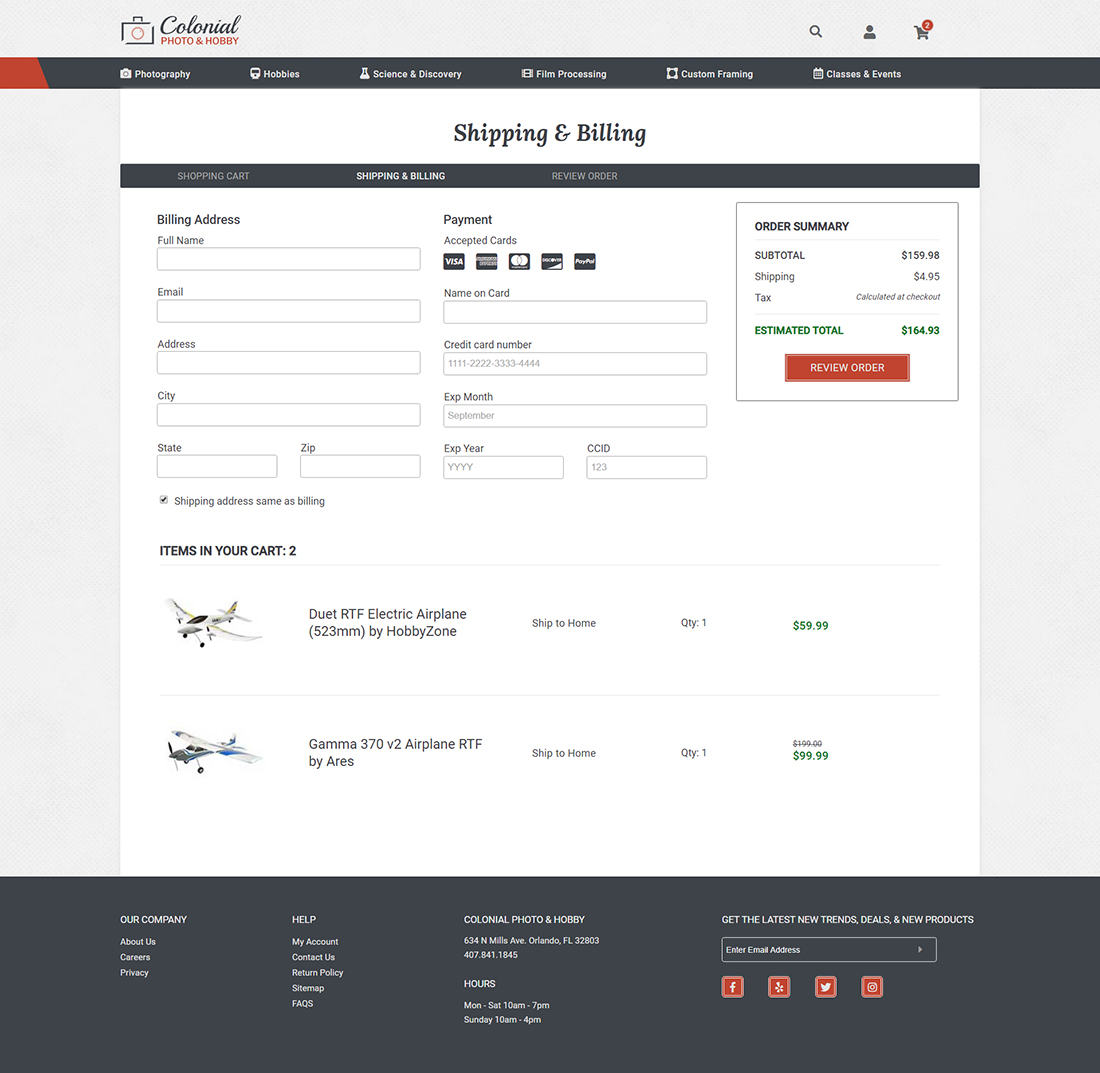Image resolution: width=1100 pixels, height=1073 pixels.
Task: Click the Instagram footer icon
Action: click(x=871, y=986)
